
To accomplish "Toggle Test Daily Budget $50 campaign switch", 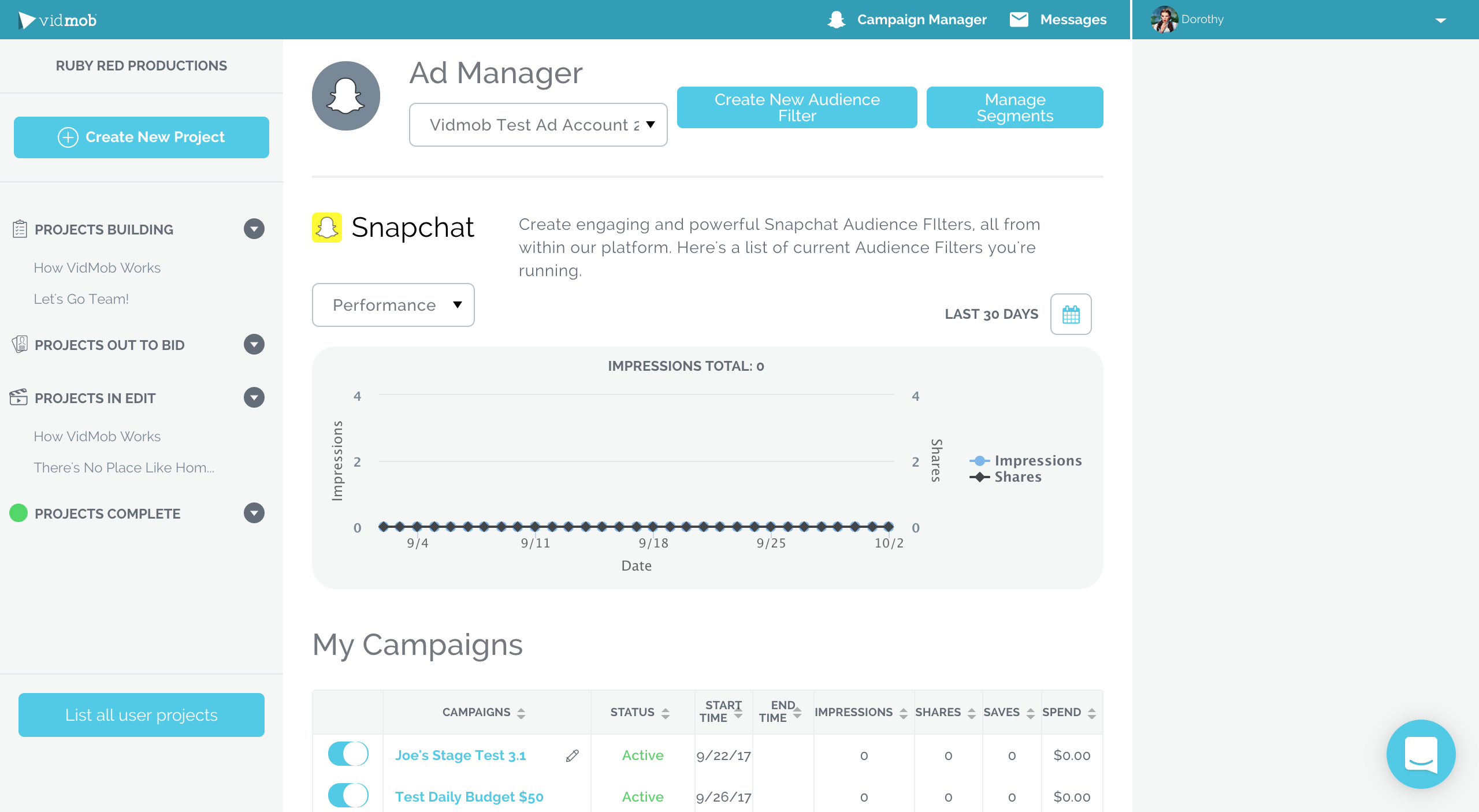I will (x=348, y=795).
